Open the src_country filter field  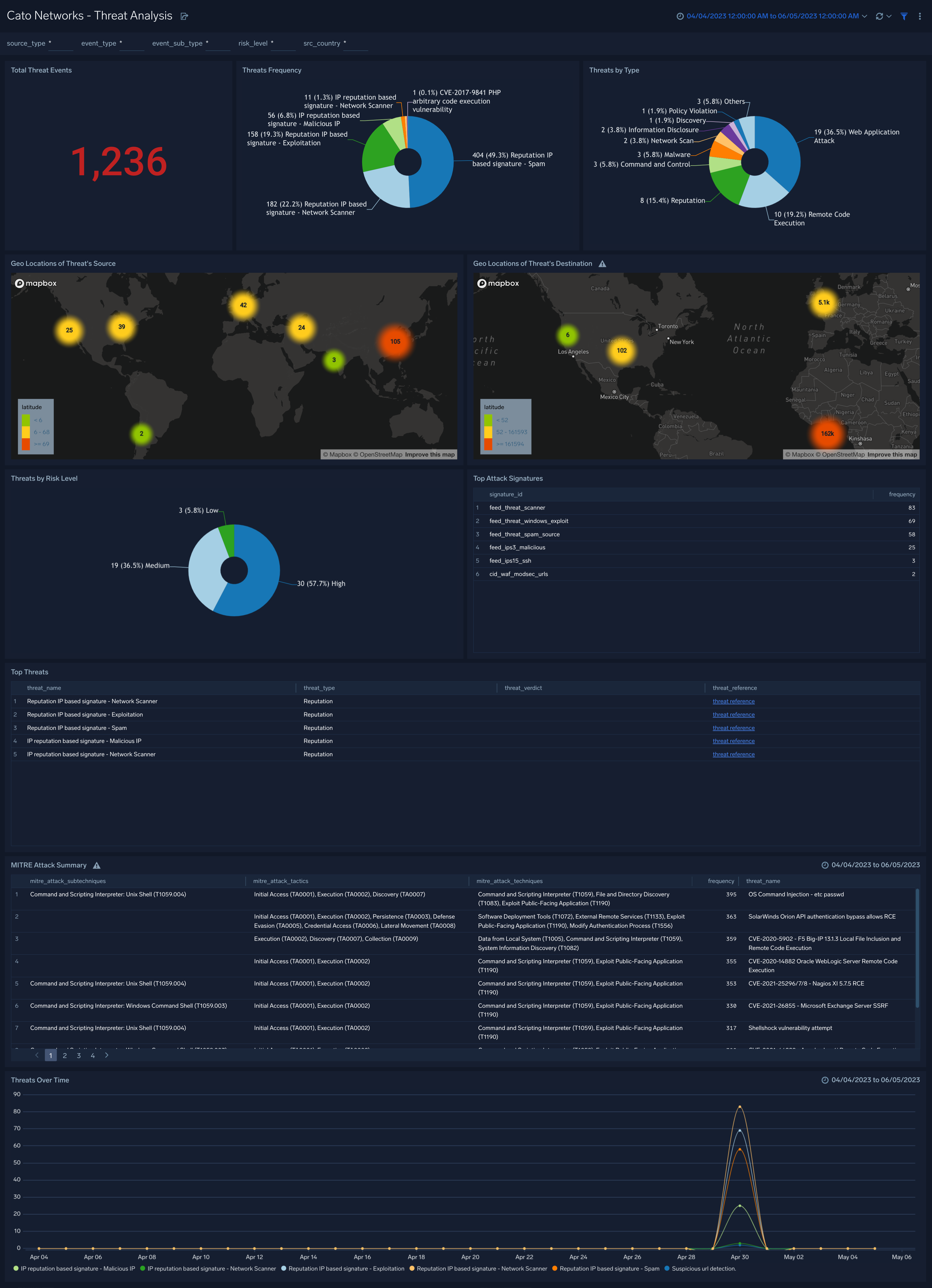(355, 43)
